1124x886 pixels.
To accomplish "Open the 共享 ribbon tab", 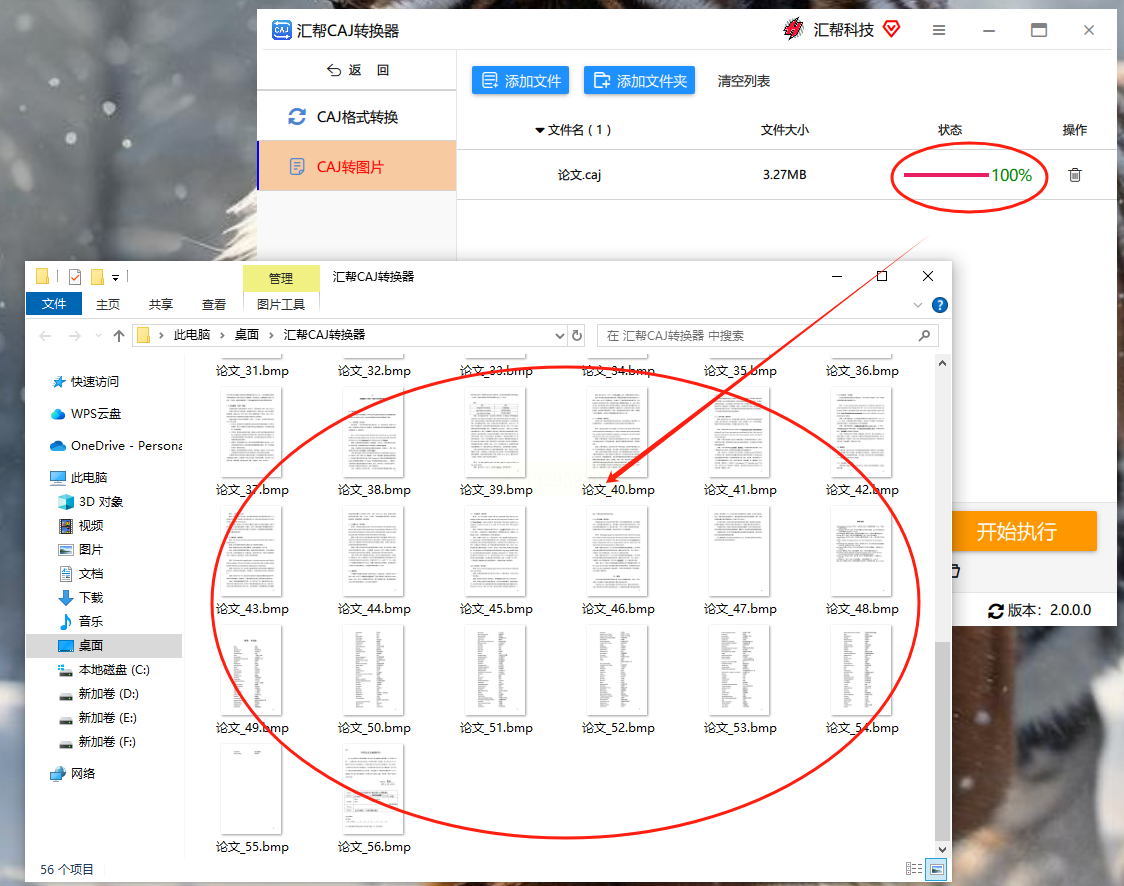I will [161, 305].
